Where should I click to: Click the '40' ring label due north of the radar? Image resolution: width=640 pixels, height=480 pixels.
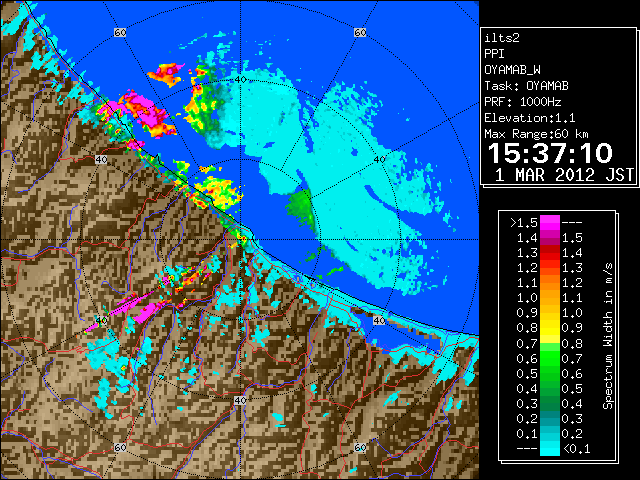point(241,80)
